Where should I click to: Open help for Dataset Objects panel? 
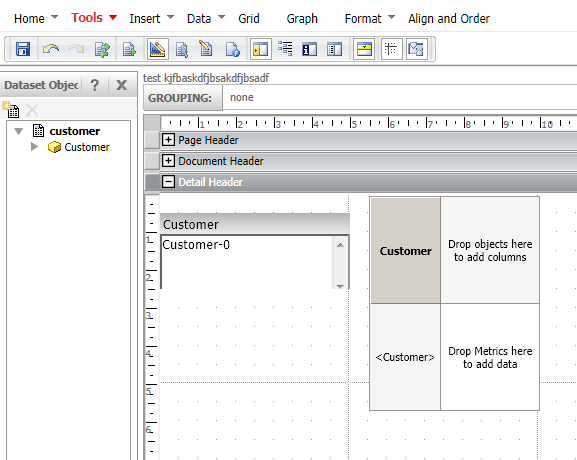click(x=95, y=85)
